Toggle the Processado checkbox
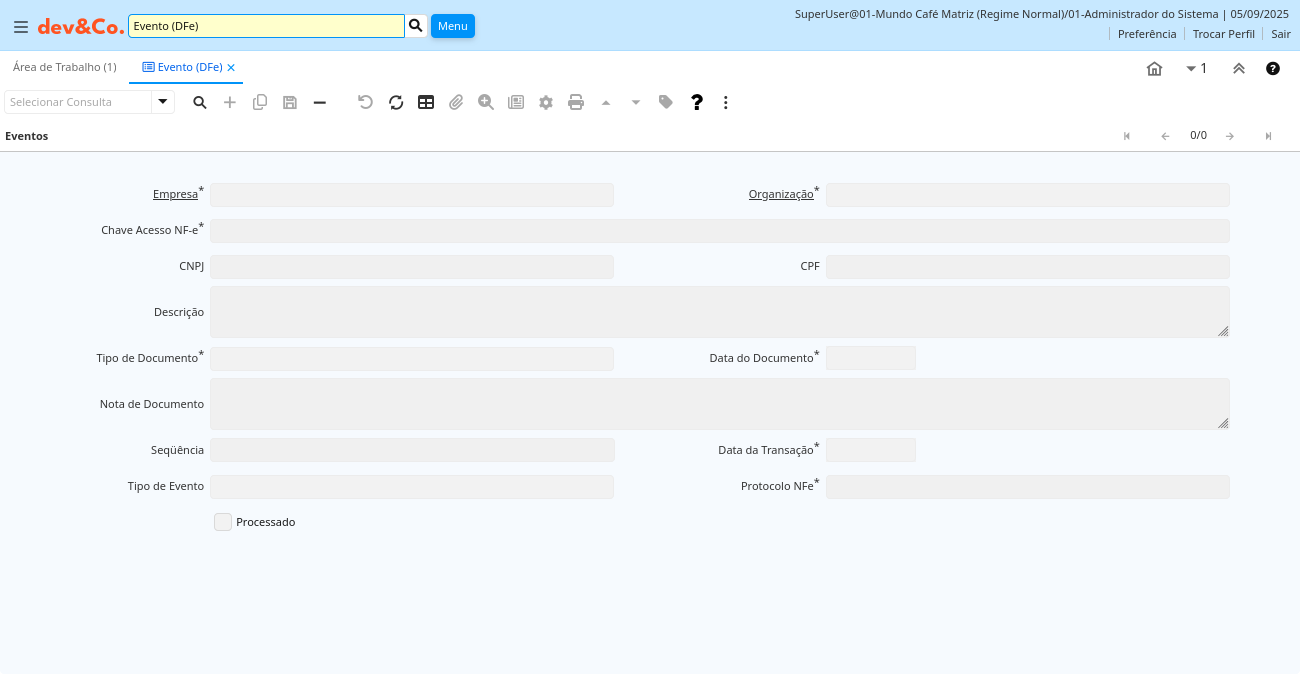 (x=223, y=522)
